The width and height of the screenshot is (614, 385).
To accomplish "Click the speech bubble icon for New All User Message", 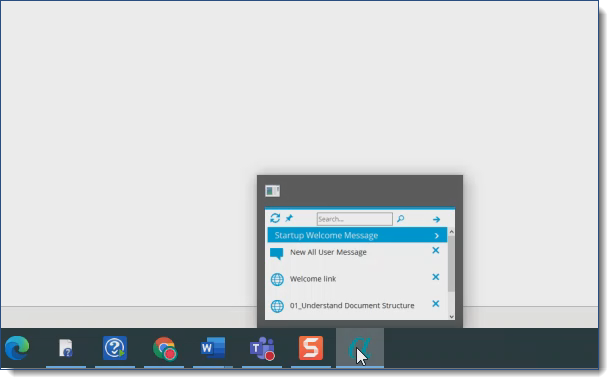I will 276,253.
